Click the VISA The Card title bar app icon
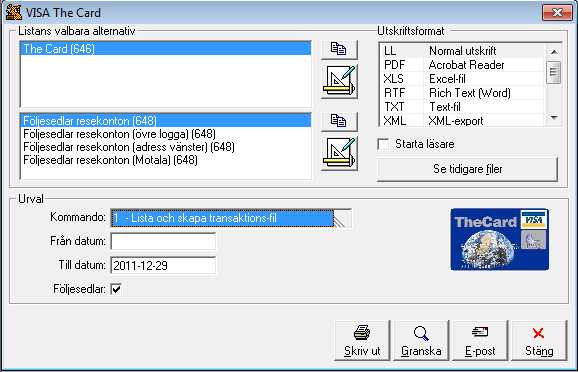578x372 pixels. [14, 12]
